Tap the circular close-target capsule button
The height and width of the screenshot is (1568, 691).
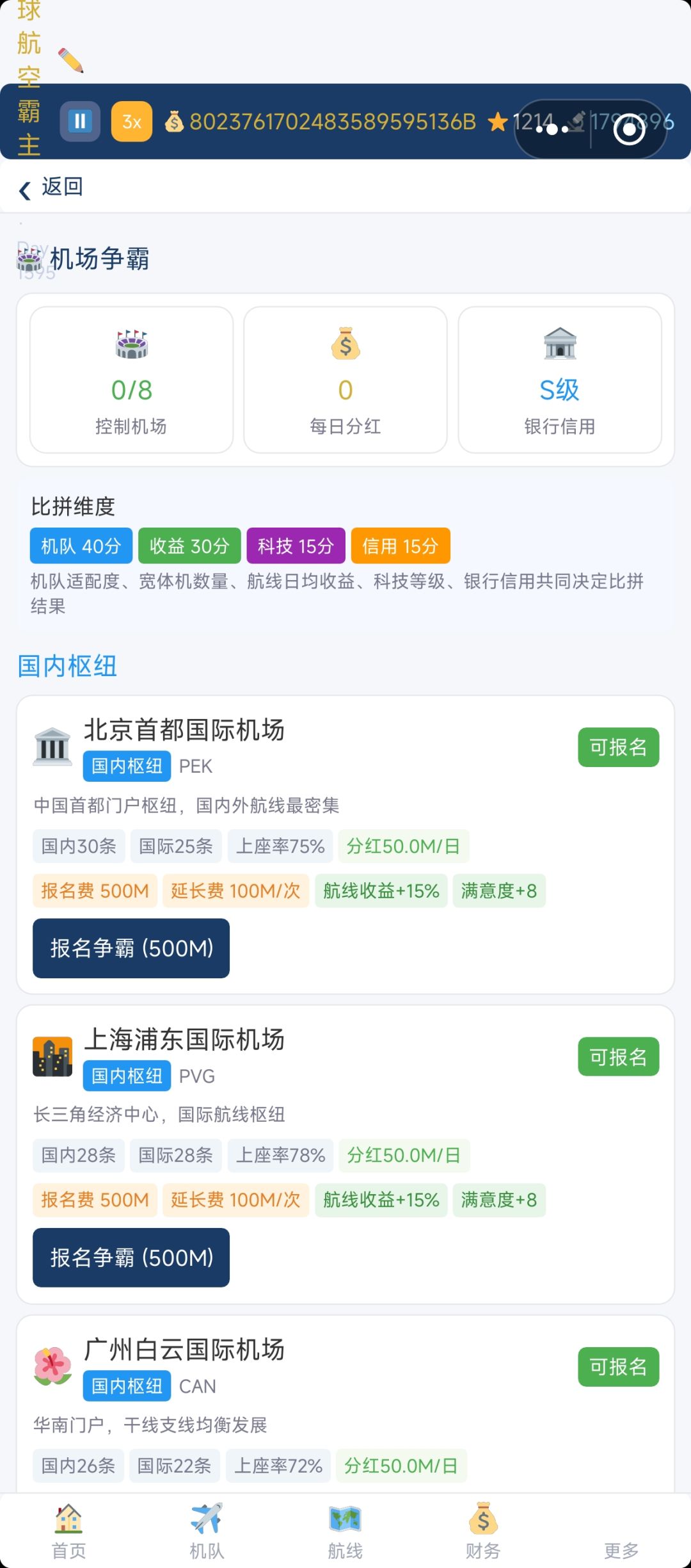click(629, 130)
